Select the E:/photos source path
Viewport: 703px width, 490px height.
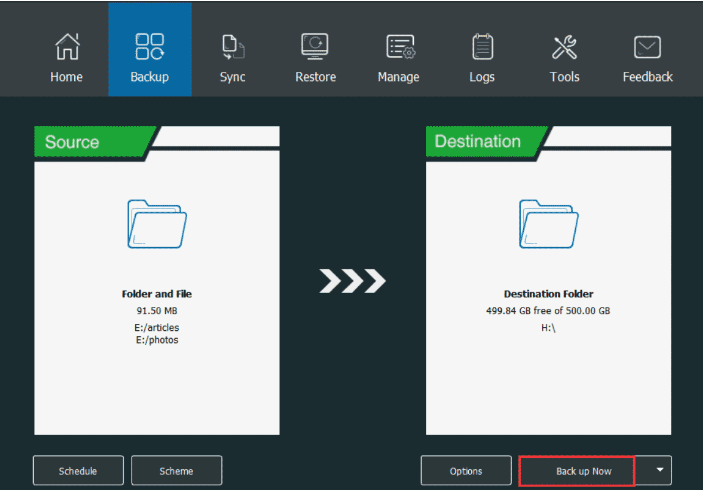pyautogui.click(x=157, y=340)
